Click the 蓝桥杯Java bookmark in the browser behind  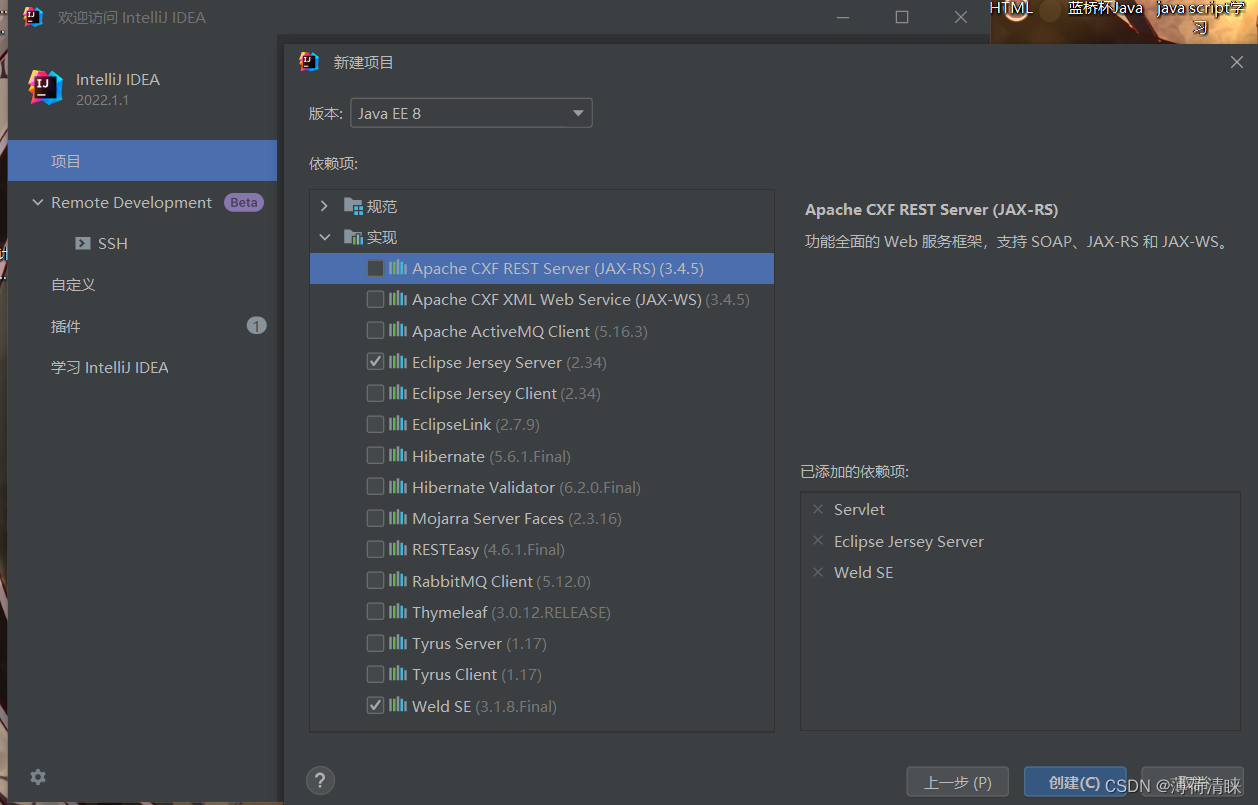coord(1105,8)
